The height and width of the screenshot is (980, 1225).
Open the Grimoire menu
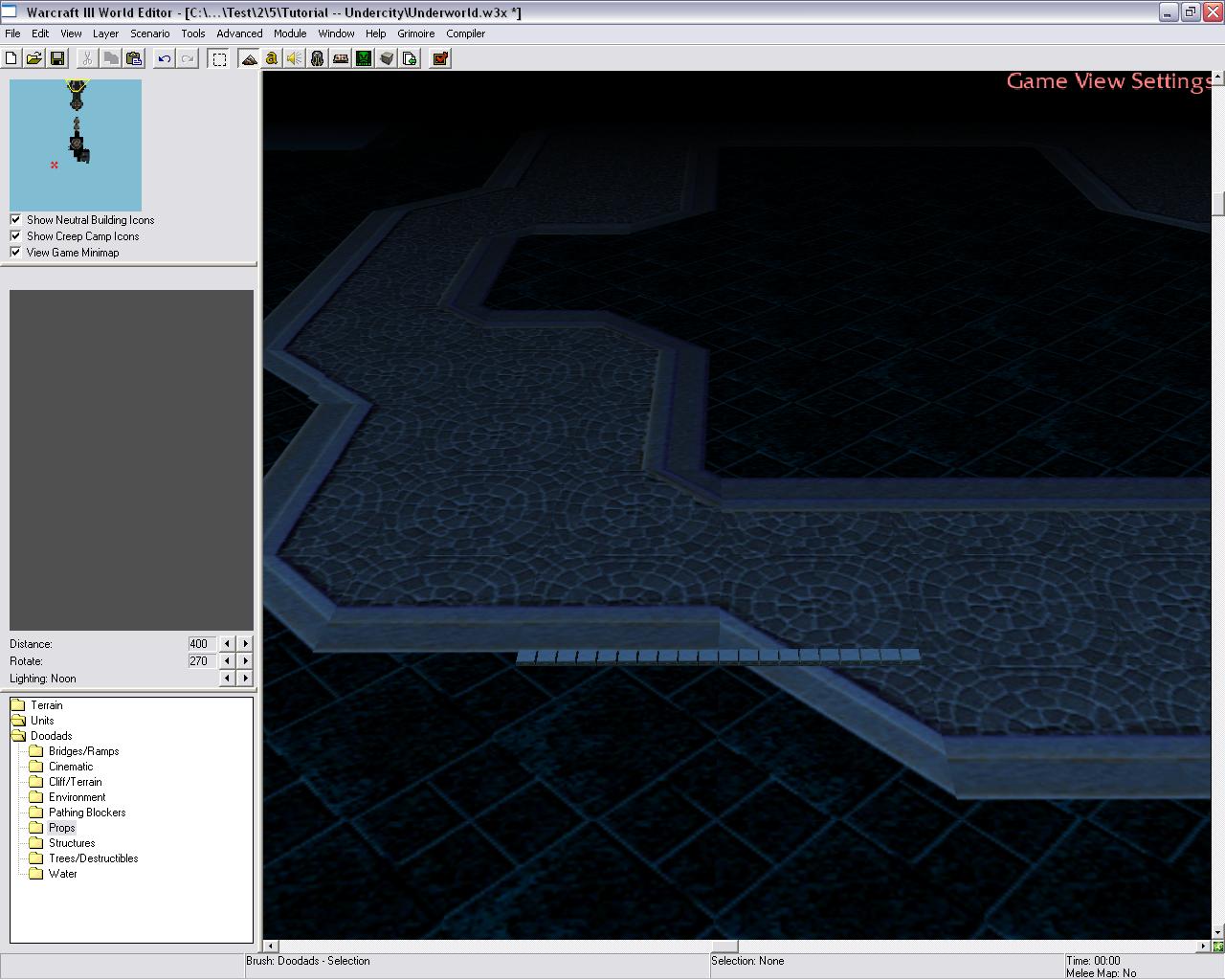pos(415,33)
